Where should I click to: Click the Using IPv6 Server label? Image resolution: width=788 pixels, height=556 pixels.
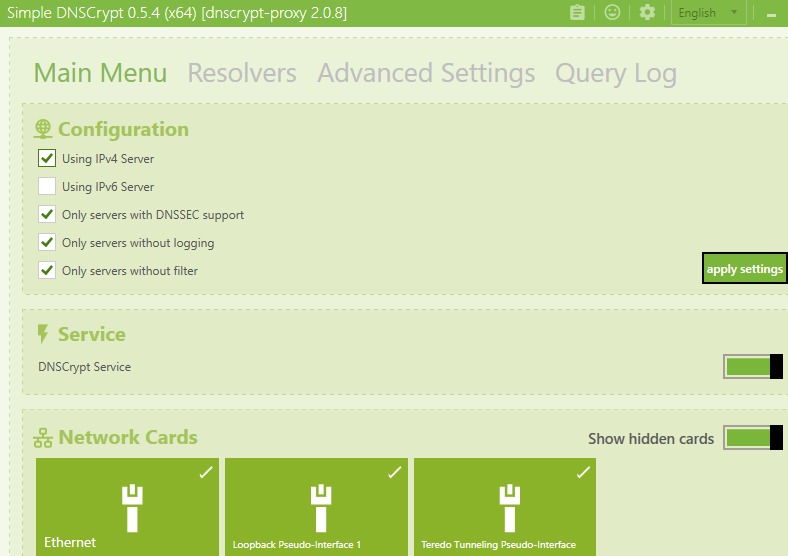pyautogui.click(x=108, y=187)
